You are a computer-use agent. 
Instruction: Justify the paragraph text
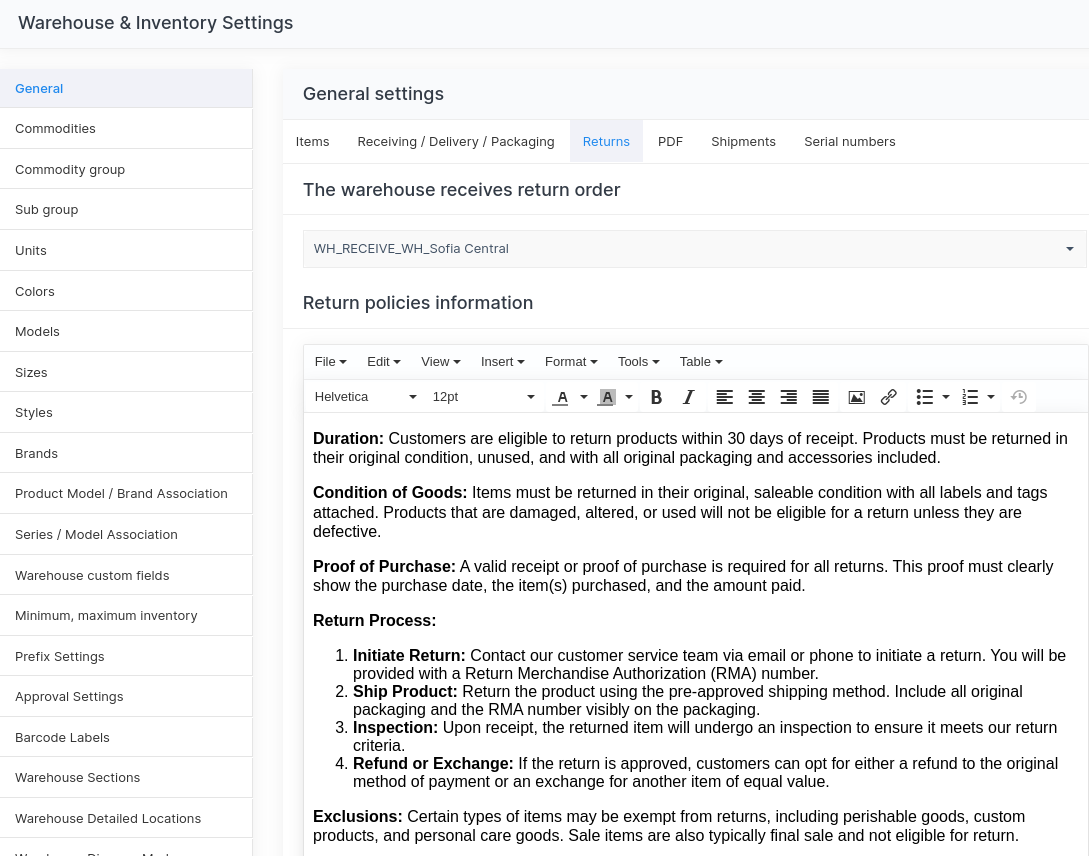click(821, 397)
